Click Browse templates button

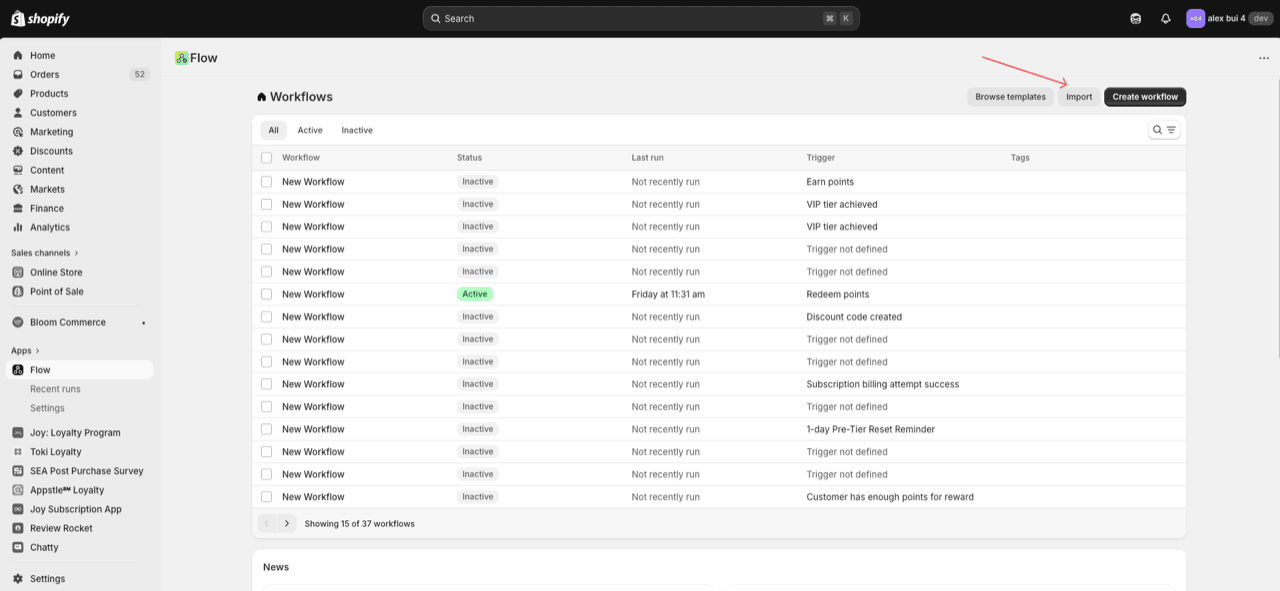pyautogui.click(x=1010, y=97)
